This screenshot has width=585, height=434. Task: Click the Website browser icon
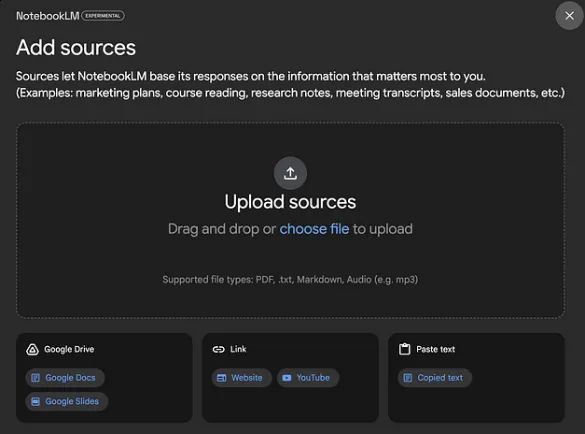(222, 378)
